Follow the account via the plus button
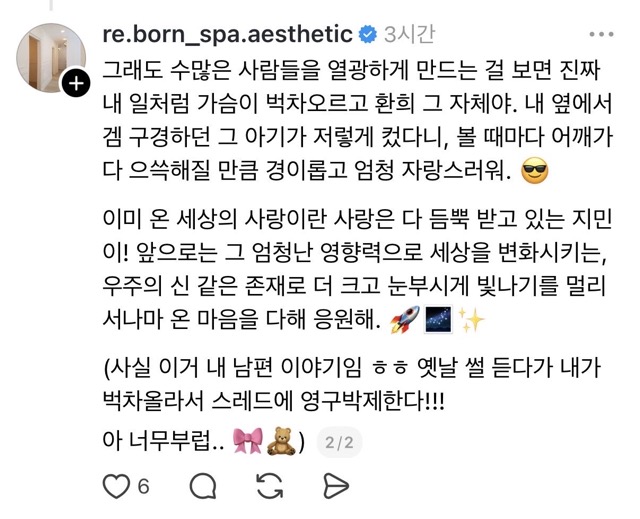This screenshot has height=519, width=640. click(76, 85)
